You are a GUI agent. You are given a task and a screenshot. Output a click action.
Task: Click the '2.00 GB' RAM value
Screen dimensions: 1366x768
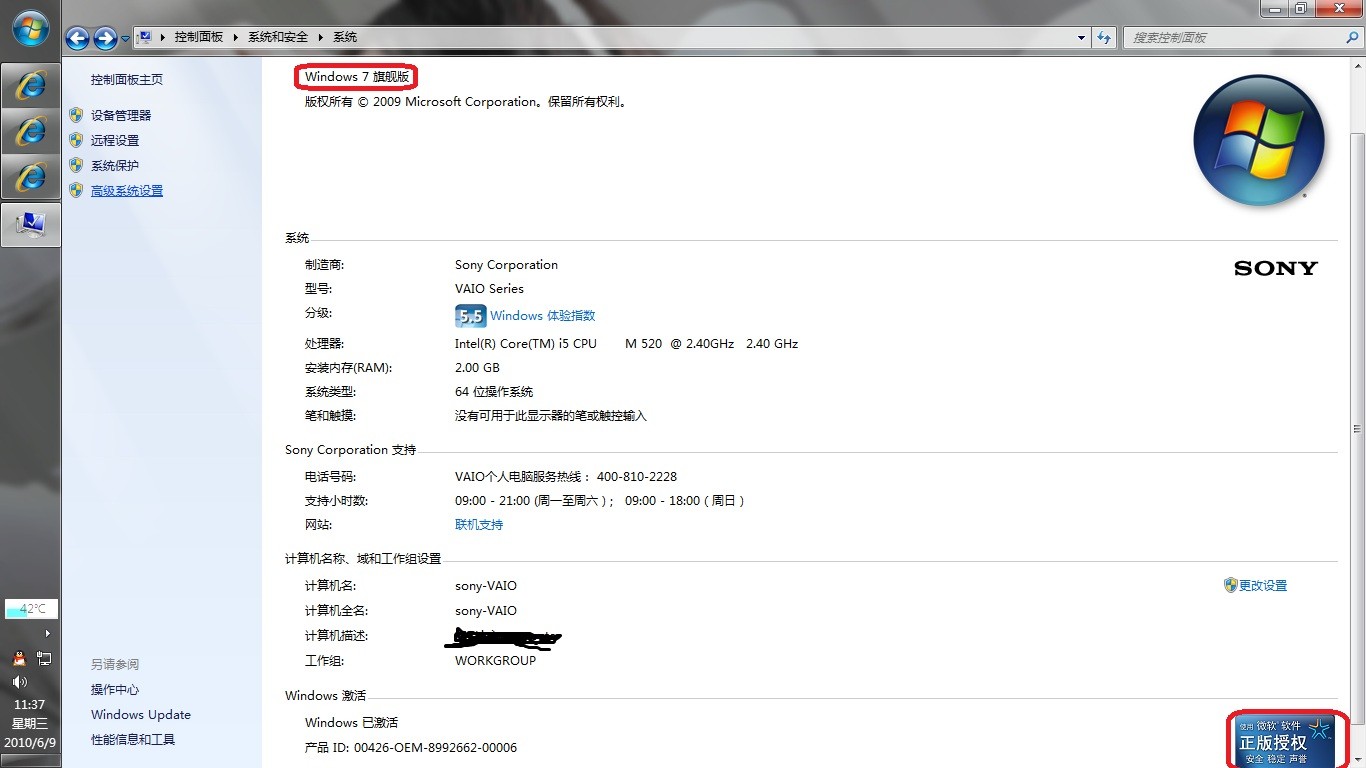click(477, 368)
